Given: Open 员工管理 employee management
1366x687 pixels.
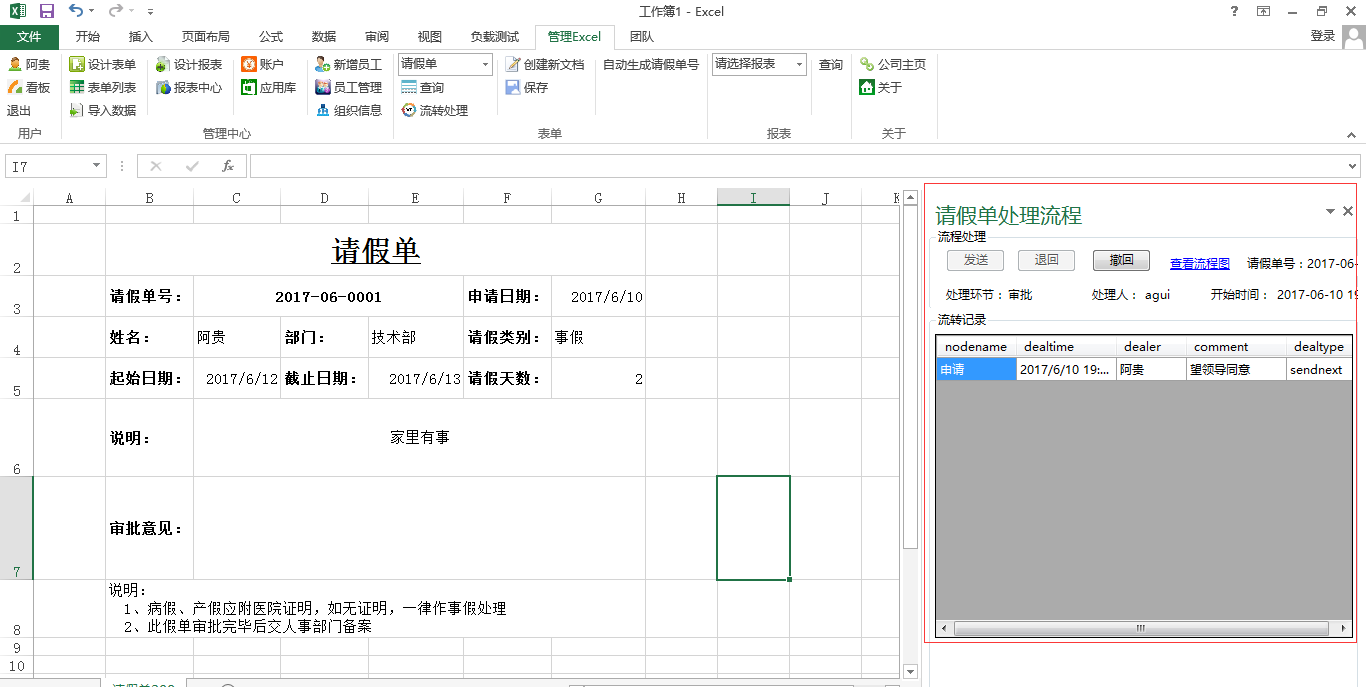Looking at the screenshot, I should [349, 87].
